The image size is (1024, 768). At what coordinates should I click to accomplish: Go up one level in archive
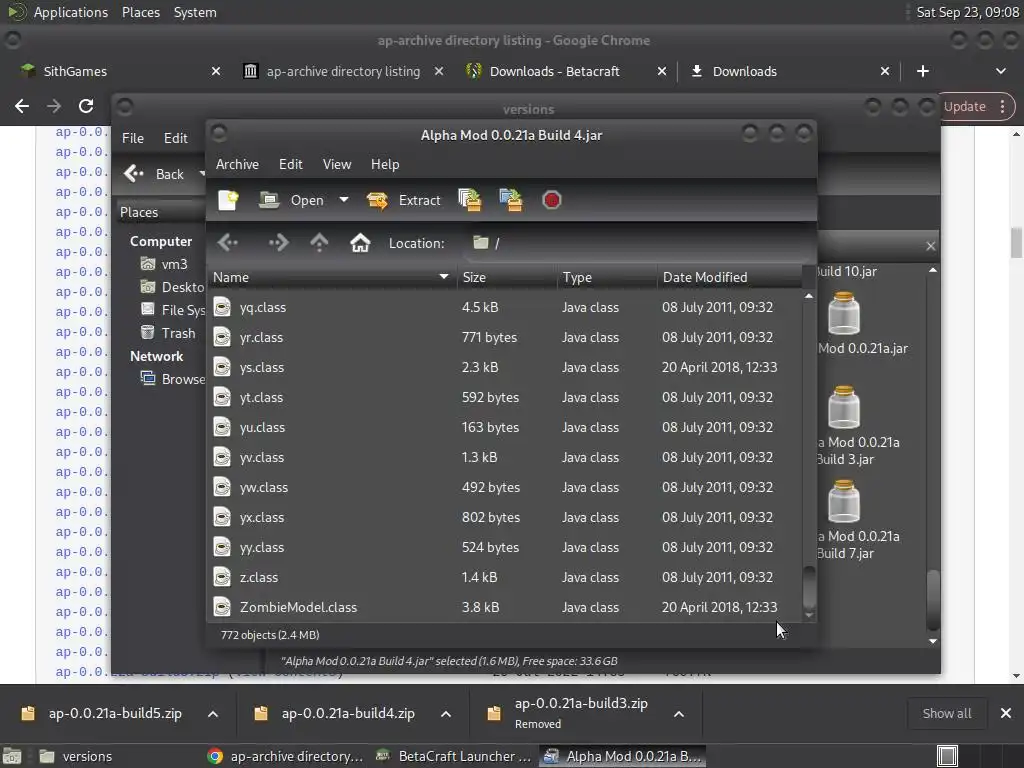click(319, 243)
